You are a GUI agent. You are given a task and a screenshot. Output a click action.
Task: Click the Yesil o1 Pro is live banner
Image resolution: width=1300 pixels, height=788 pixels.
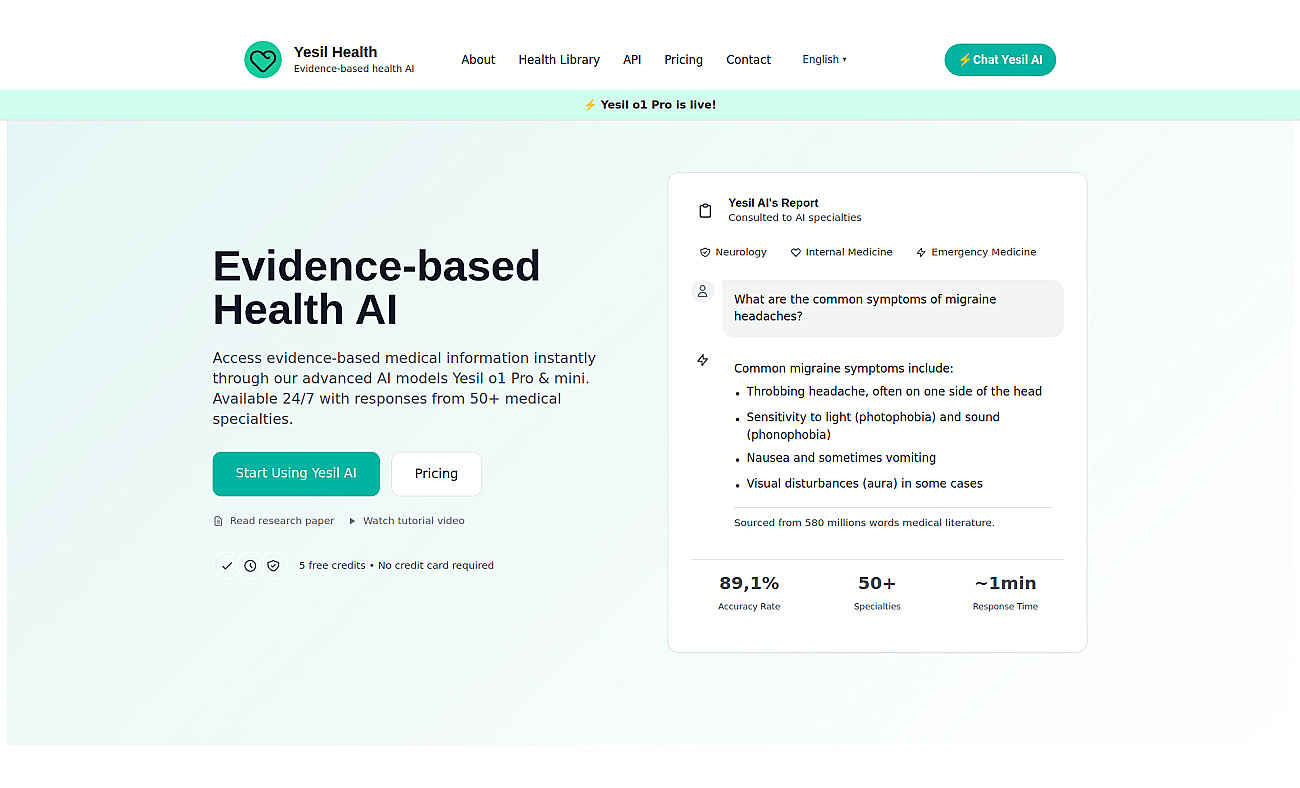650,105
